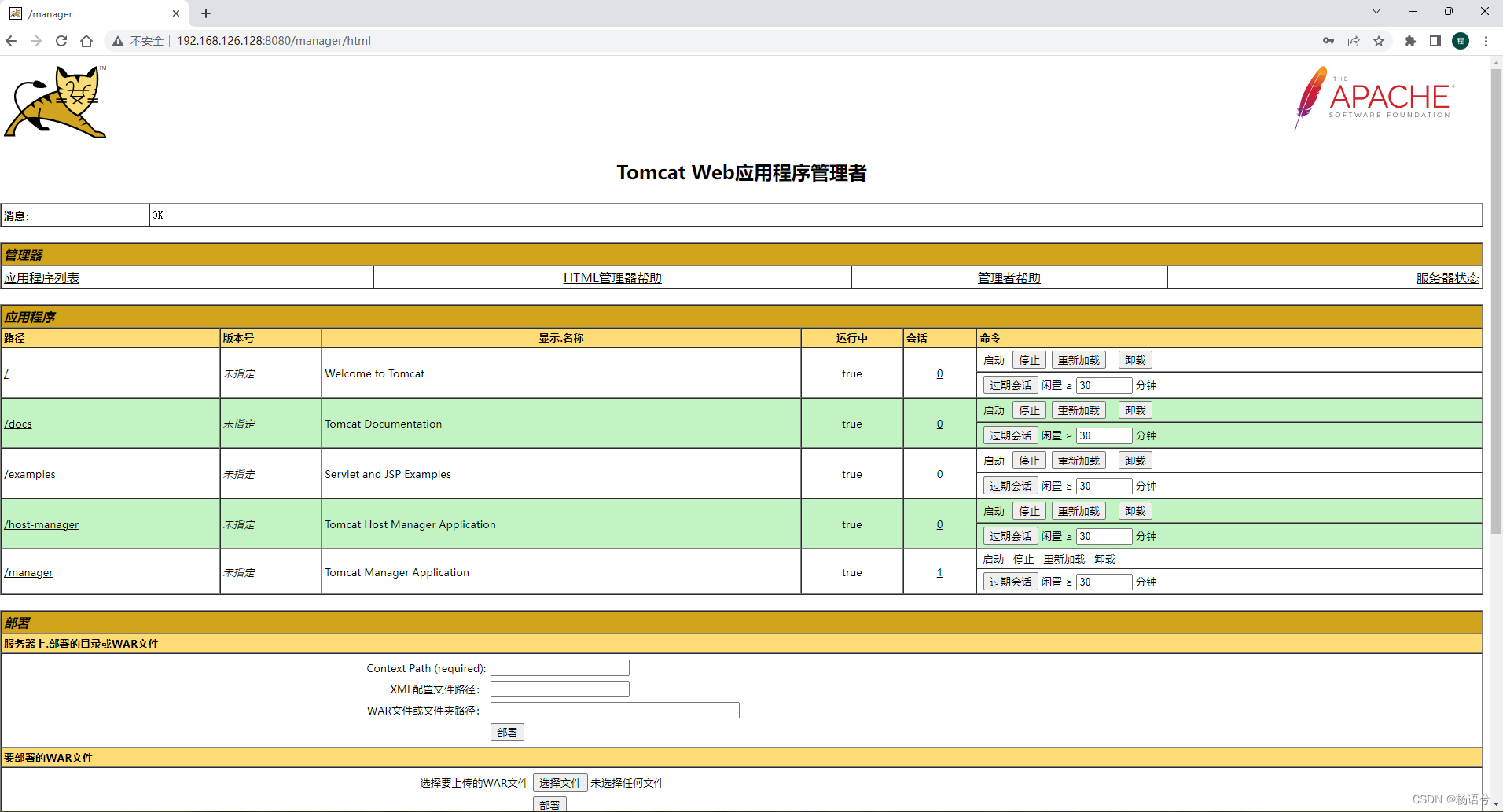Click 停止 for the /host-manager application

point(1029,511)
